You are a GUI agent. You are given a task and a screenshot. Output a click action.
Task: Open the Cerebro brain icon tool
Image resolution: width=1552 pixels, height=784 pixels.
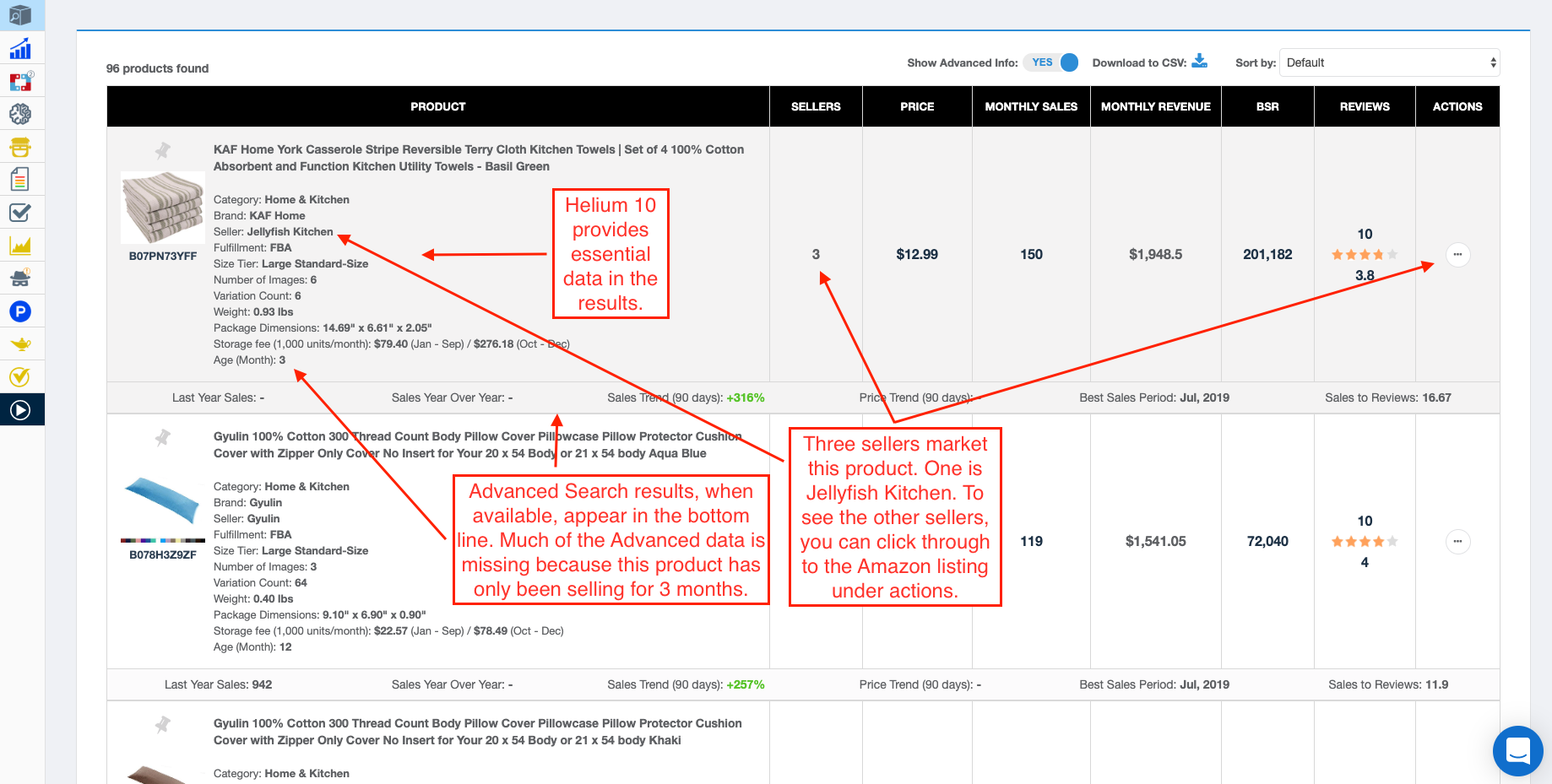[20, 113]
